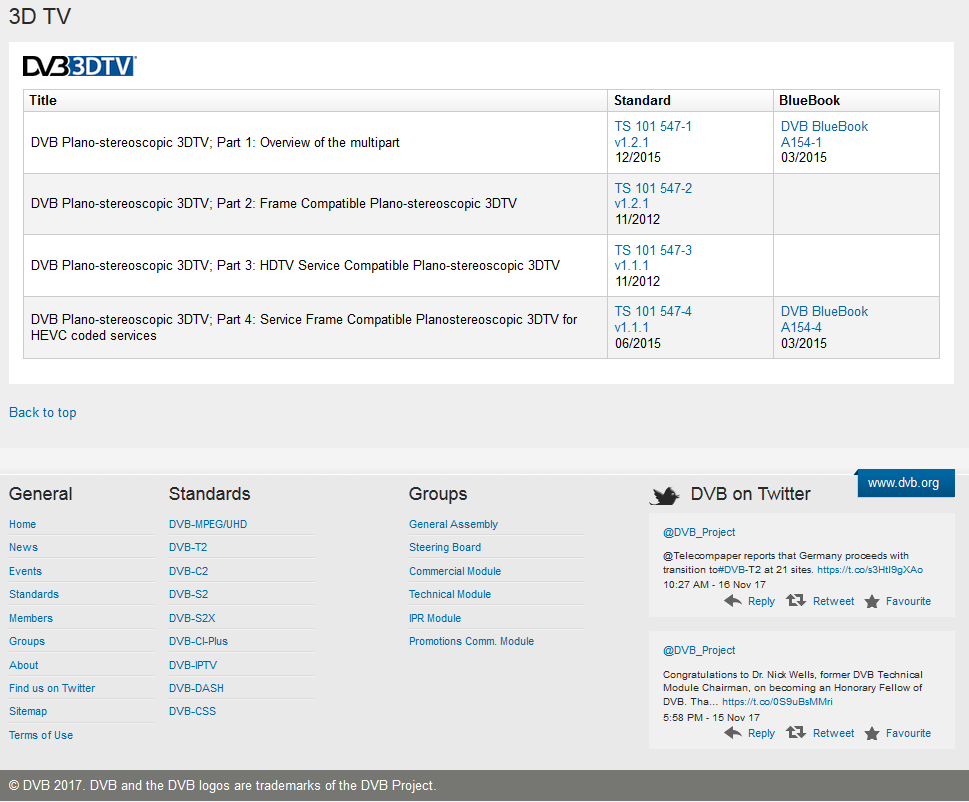Click the Twitter bird icon

(666, 495)
